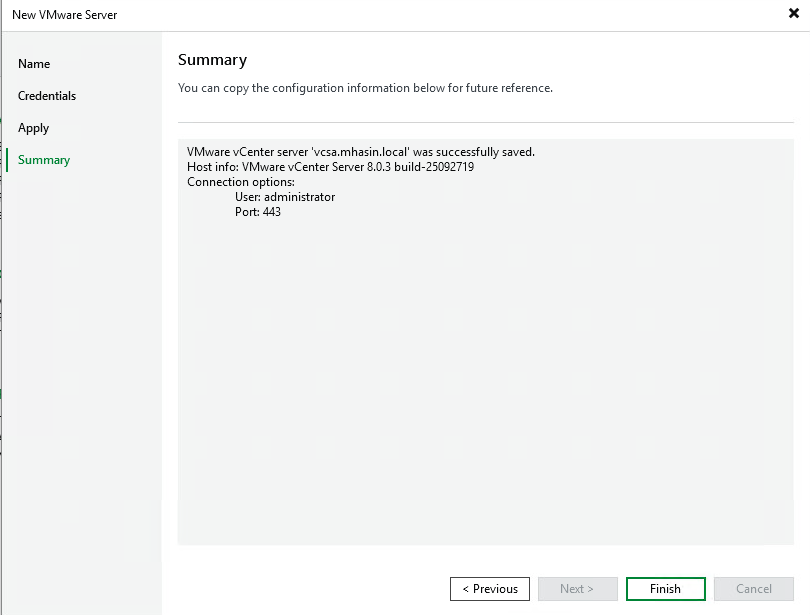This screenshot has width=810, height=615.
Task: Click the 'User: administrator' line
Action: pyautogui.click(x=277, y=197)
